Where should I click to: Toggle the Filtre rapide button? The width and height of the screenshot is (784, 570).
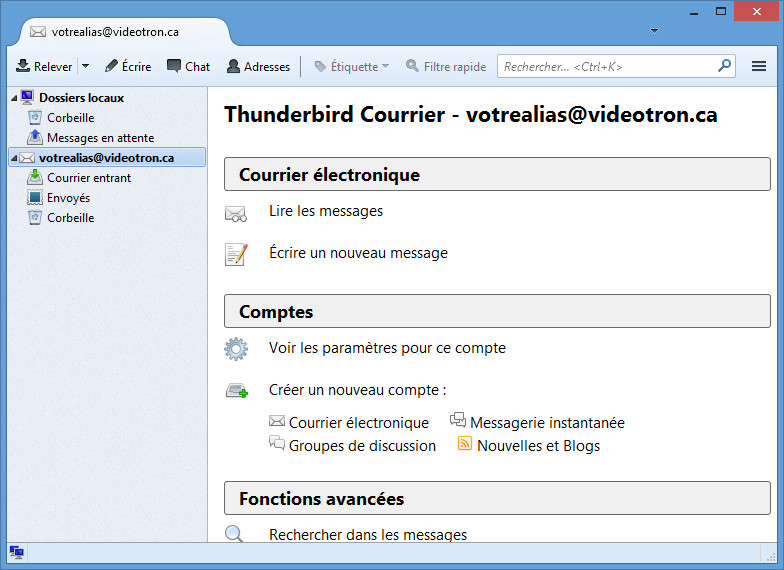click(x=446, y=66)
